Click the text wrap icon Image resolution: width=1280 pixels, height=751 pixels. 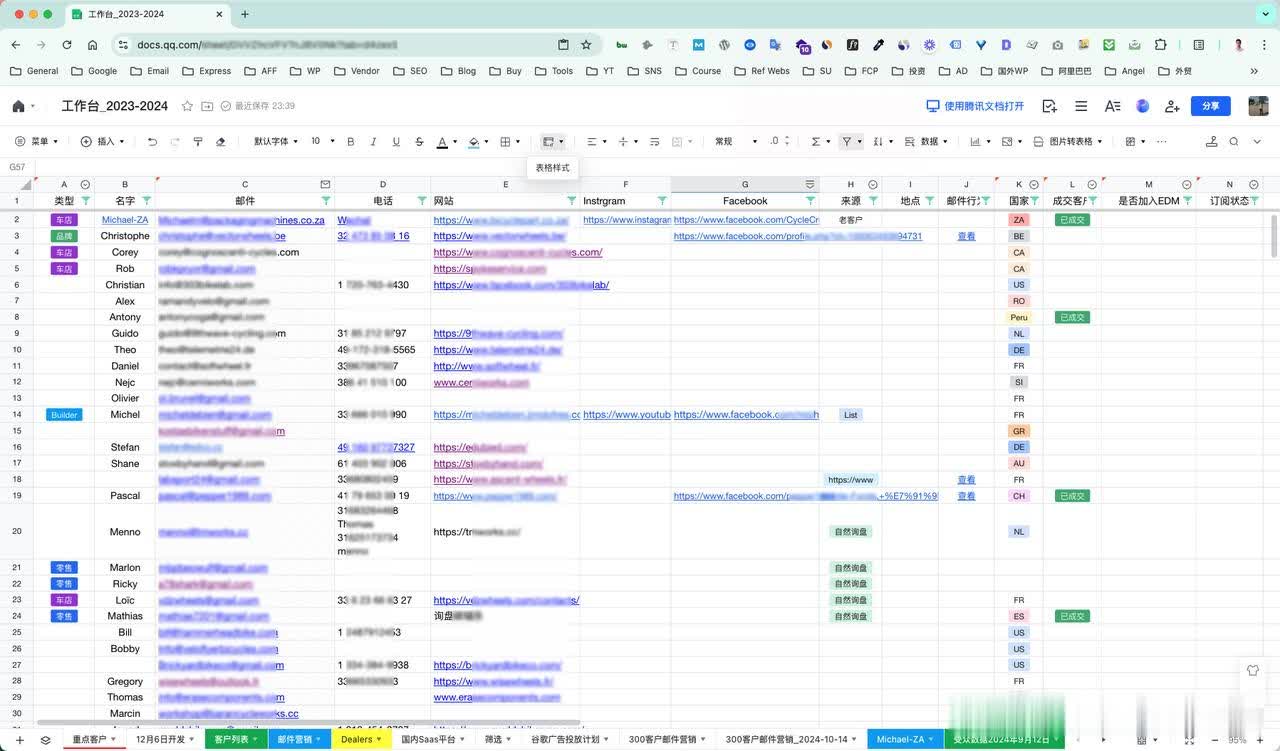[655, 142]
